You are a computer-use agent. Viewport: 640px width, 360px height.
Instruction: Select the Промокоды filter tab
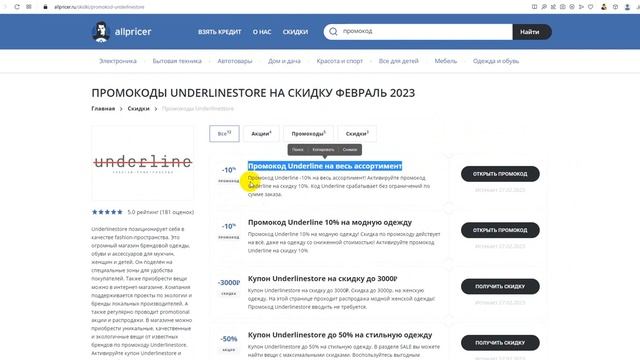pyautogui.click(x=309, y=133)
